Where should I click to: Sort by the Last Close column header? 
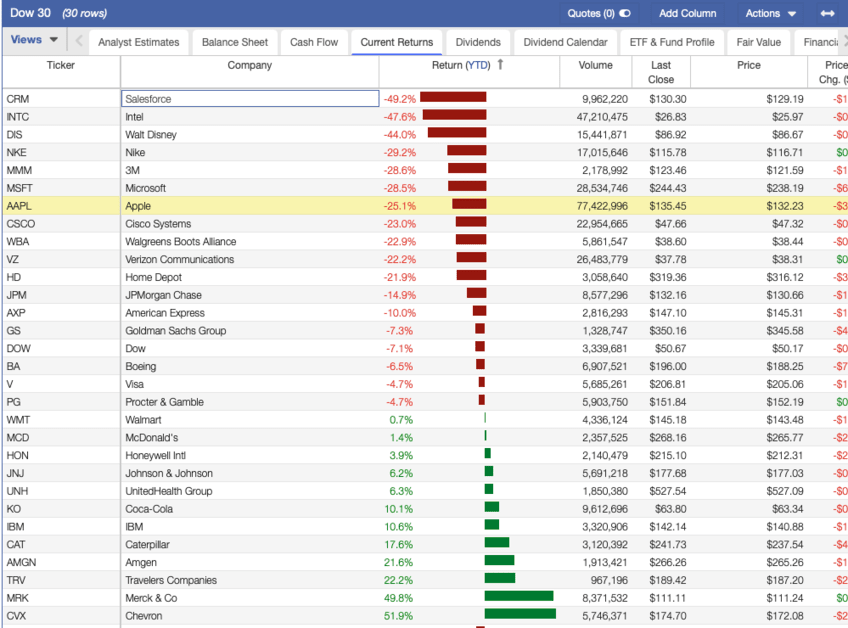pos(661,72)
